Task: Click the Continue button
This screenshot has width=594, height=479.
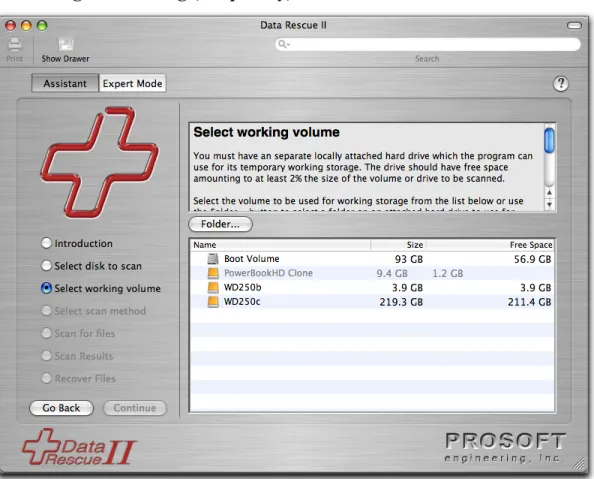Action: (x=135, y=408)
